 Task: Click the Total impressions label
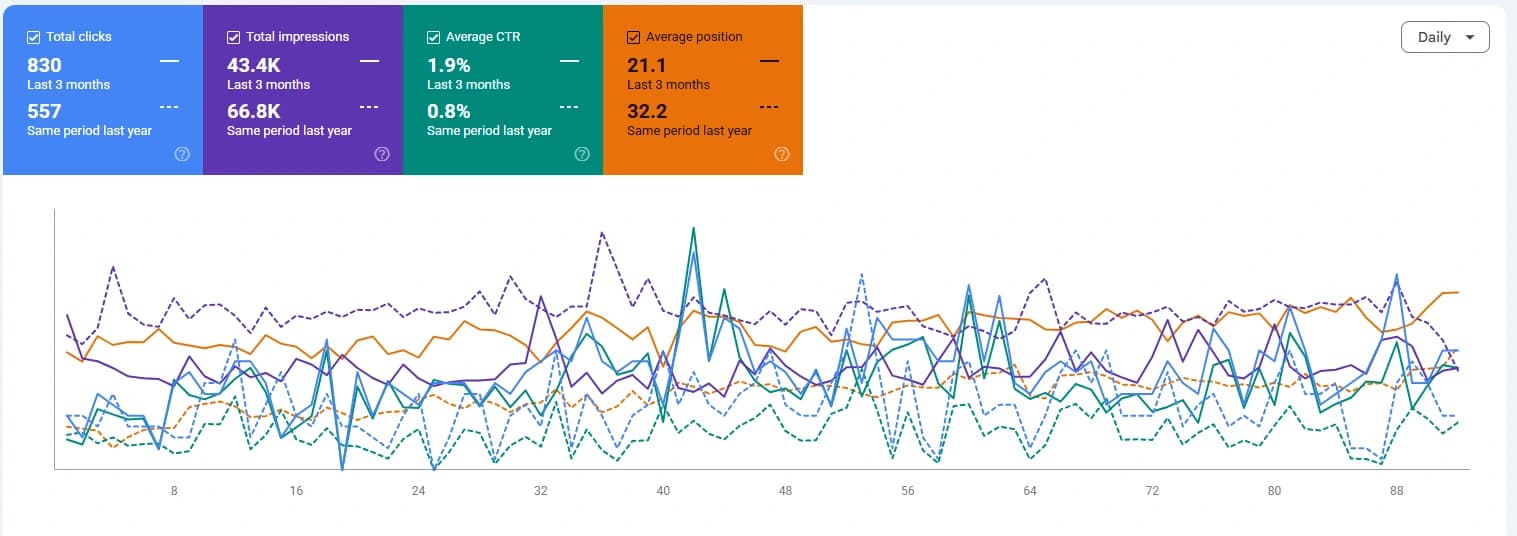point(298,37)
